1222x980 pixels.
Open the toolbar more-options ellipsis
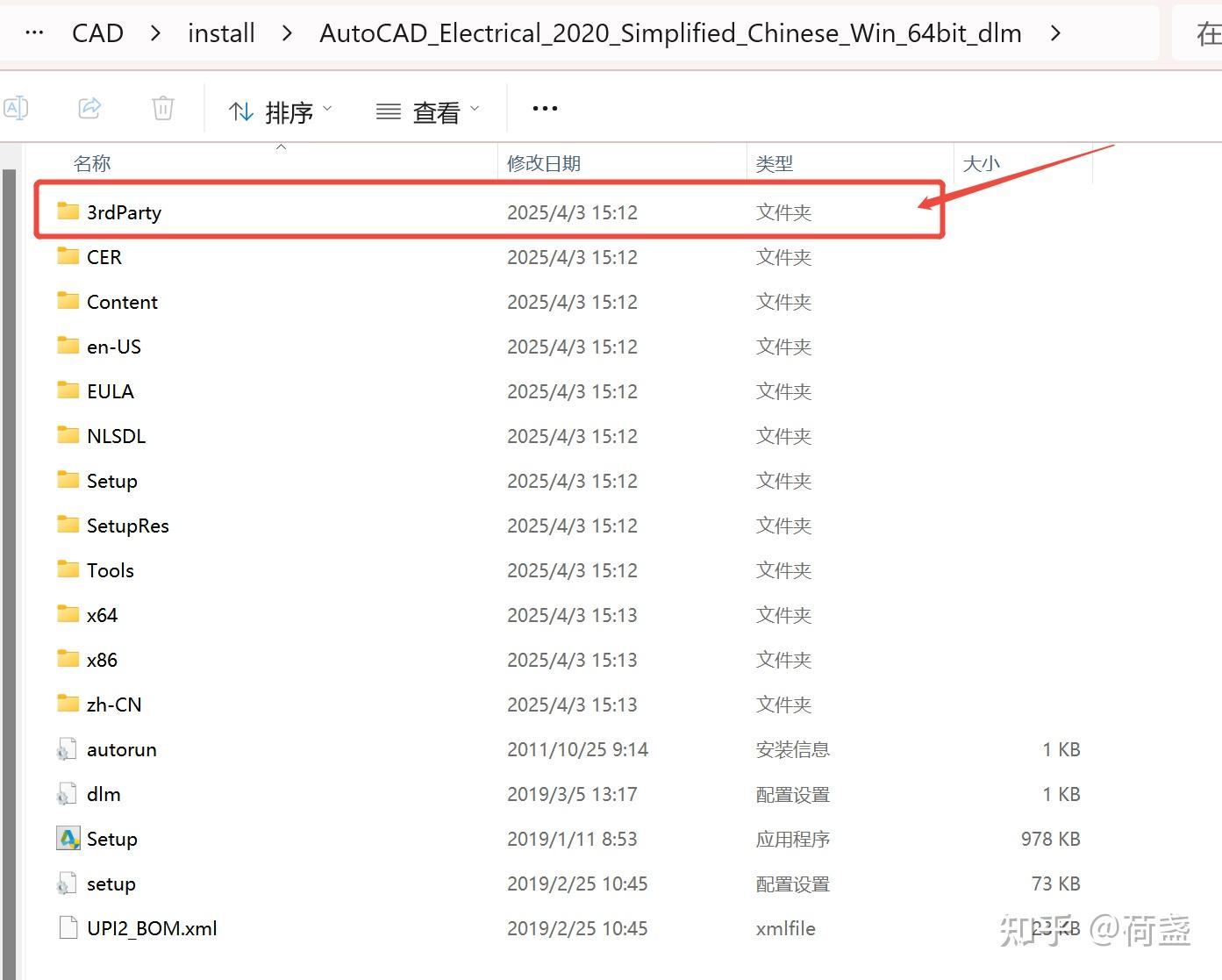[545, 109]
